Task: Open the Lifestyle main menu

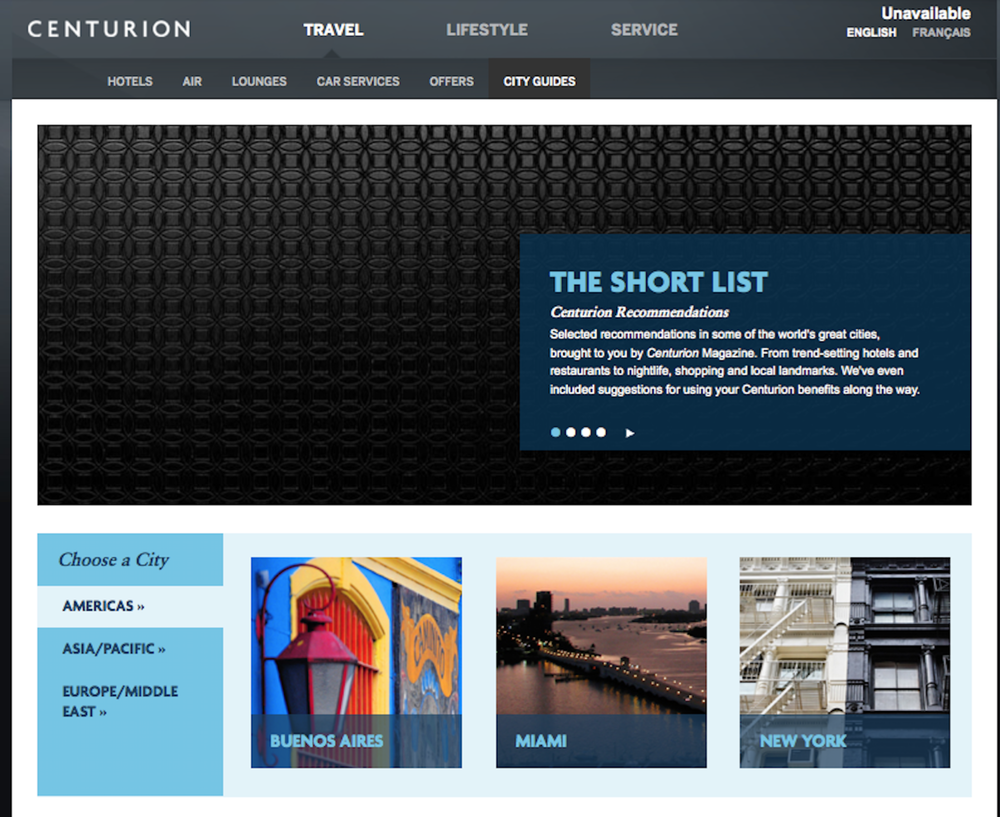Action: [x=487, y=30]
